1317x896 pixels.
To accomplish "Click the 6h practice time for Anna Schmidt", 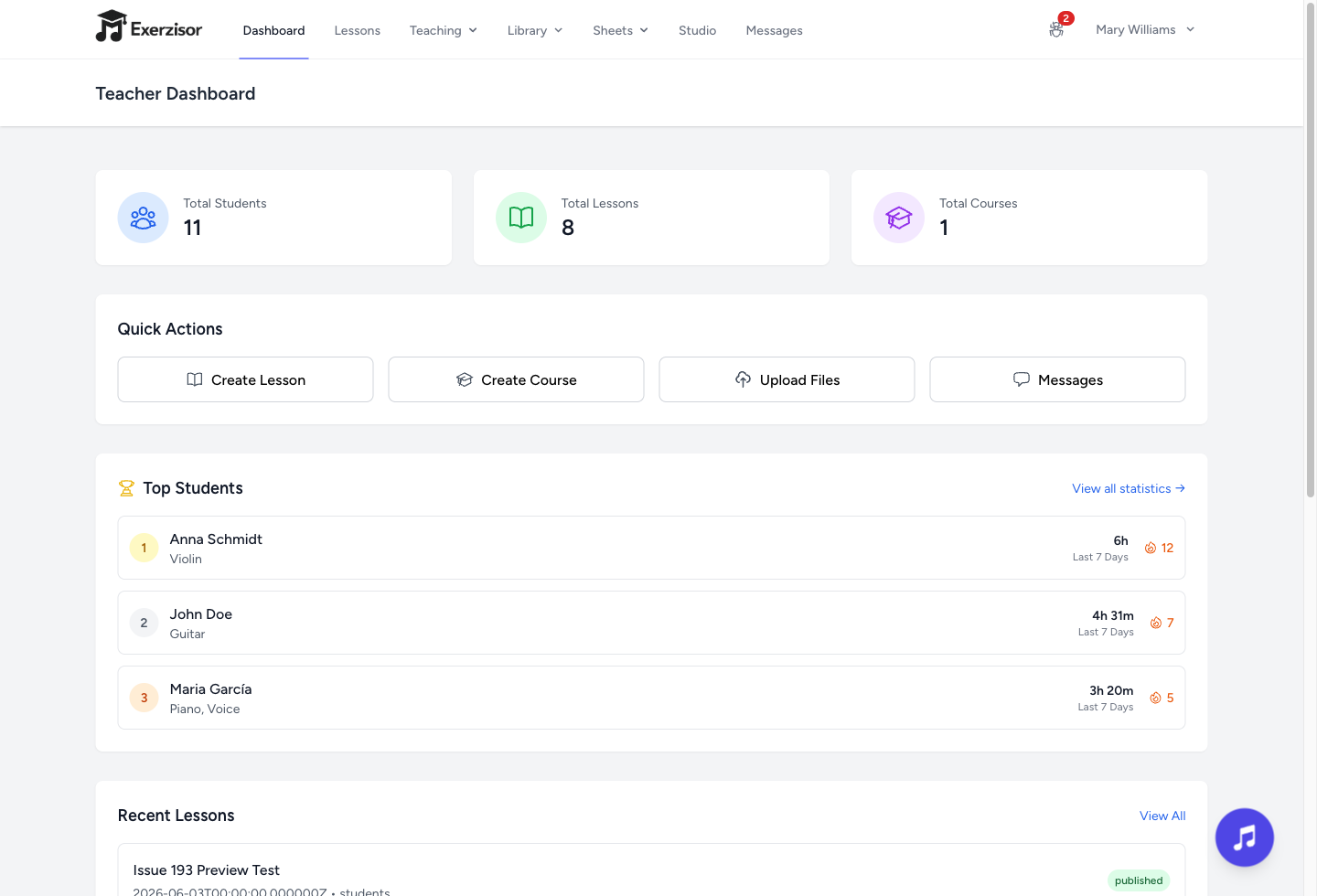I will [1120, 540].
